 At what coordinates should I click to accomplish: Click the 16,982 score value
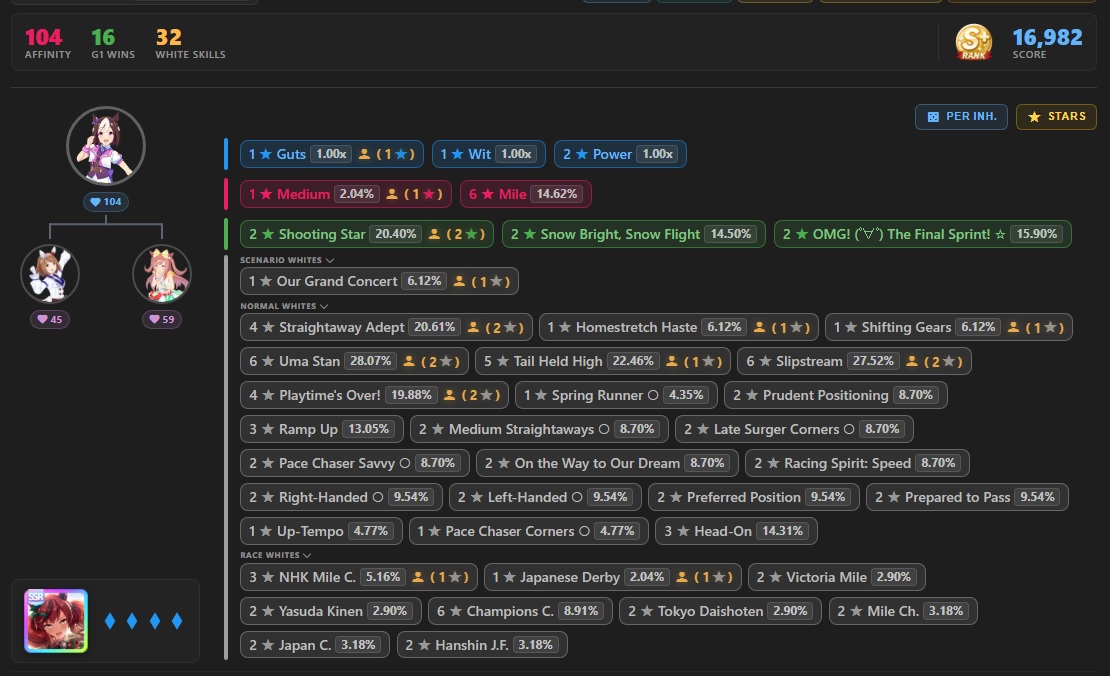(x=1047, y=37)
